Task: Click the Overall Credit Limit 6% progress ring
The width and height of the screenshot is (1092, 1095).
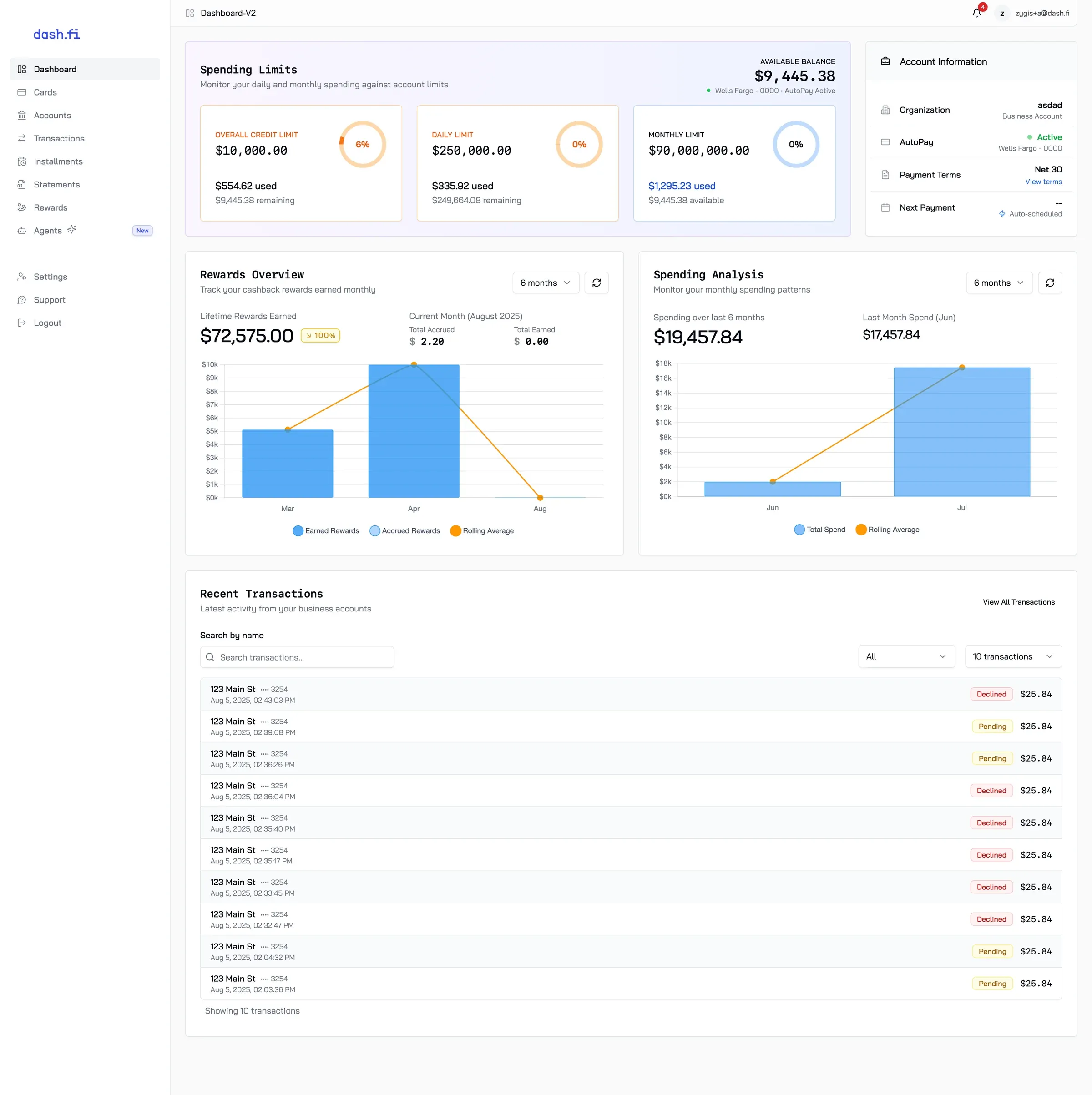Action: coord(362,145)
